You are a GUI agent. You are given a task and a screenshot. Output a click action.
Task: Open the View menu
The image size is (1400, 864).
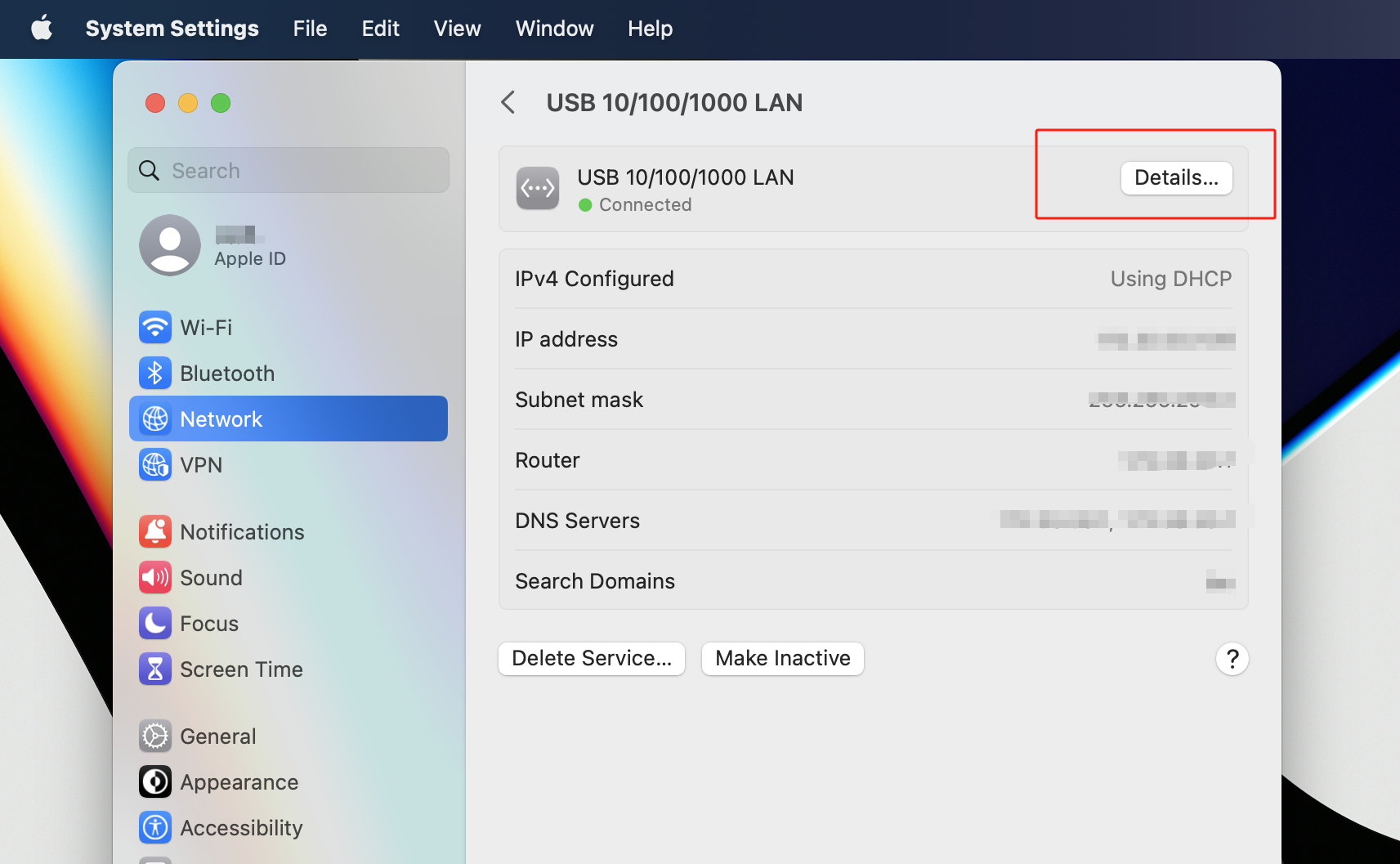pos(458,29)
